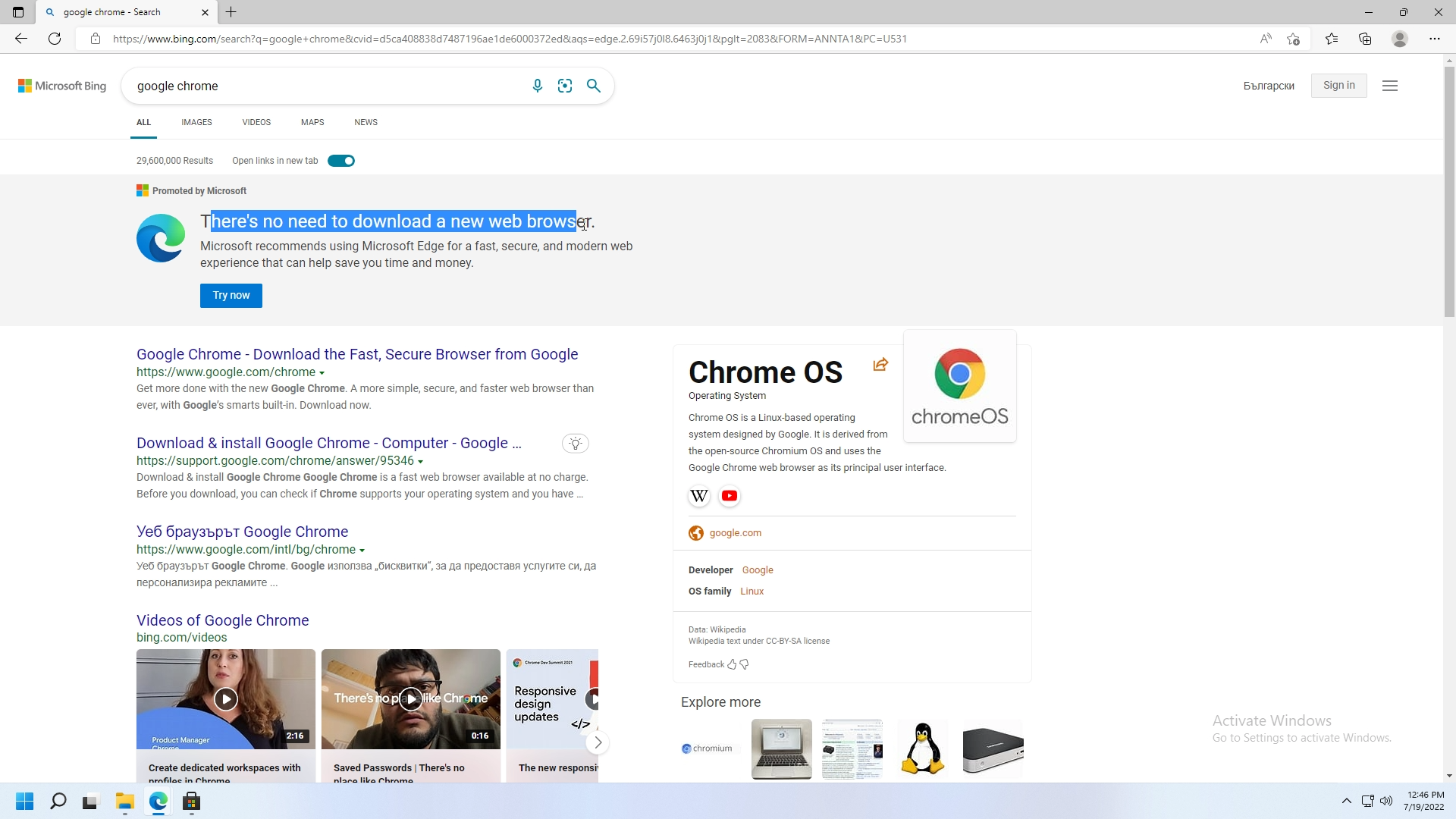Open the Responsive design updates video thumbnail
Image resolution: width=1456 pixels, height=819 pixels.
(552, 699)
